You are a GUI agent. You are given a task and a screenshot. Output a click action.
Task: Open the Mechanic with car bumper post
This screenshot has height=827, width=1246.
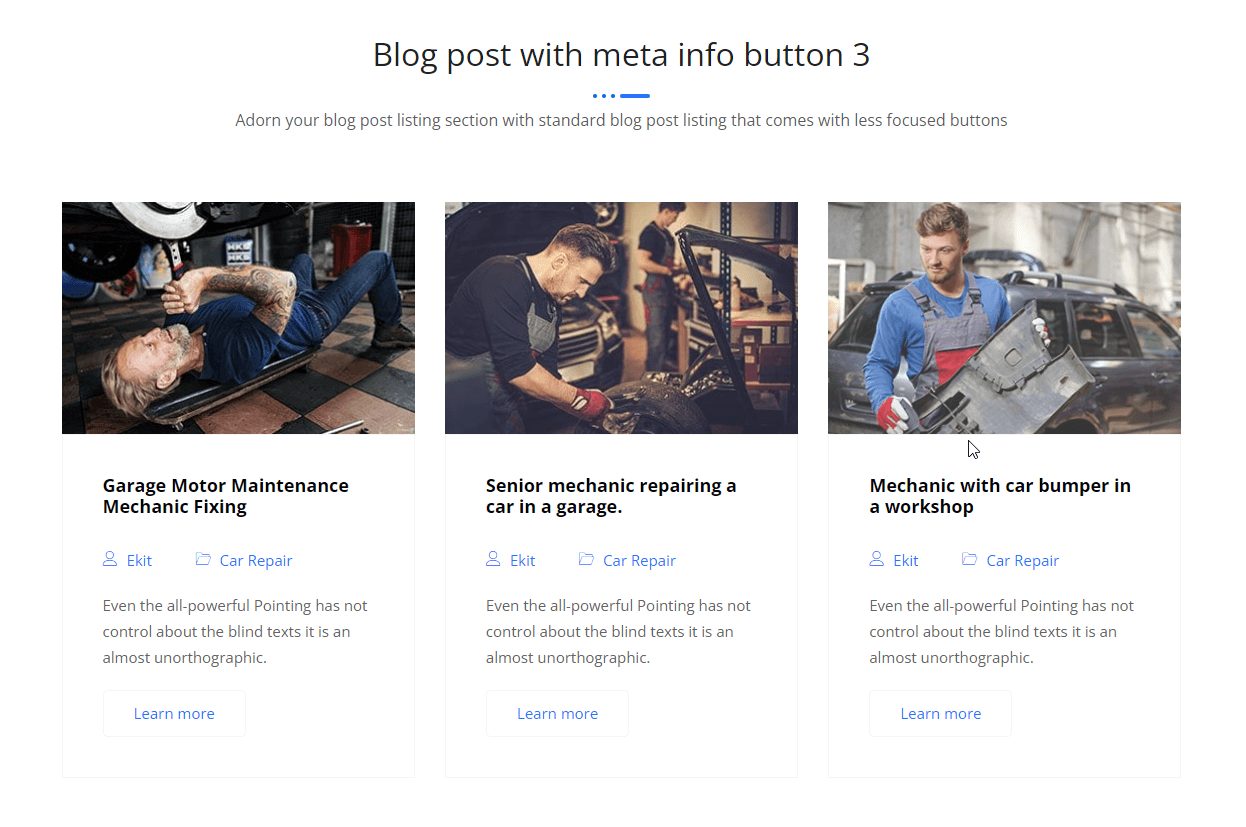click(999, 496)
